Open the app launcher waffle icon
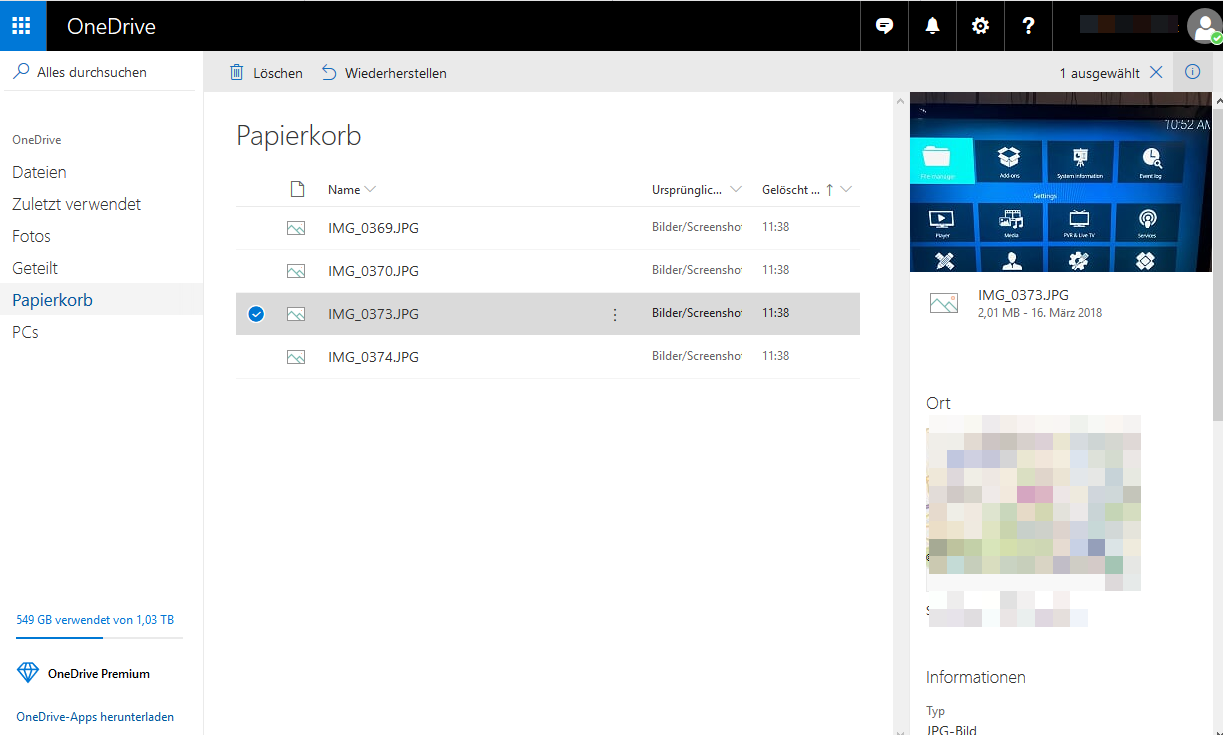Screen dimensions: 1223x735 coord(22,26)
